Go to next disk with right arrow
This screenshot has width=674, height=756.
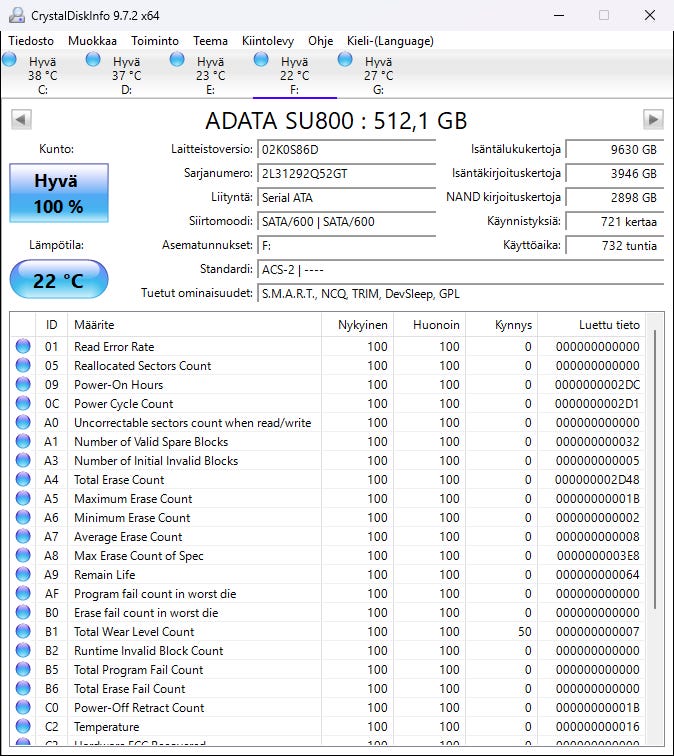coord(653,120)
